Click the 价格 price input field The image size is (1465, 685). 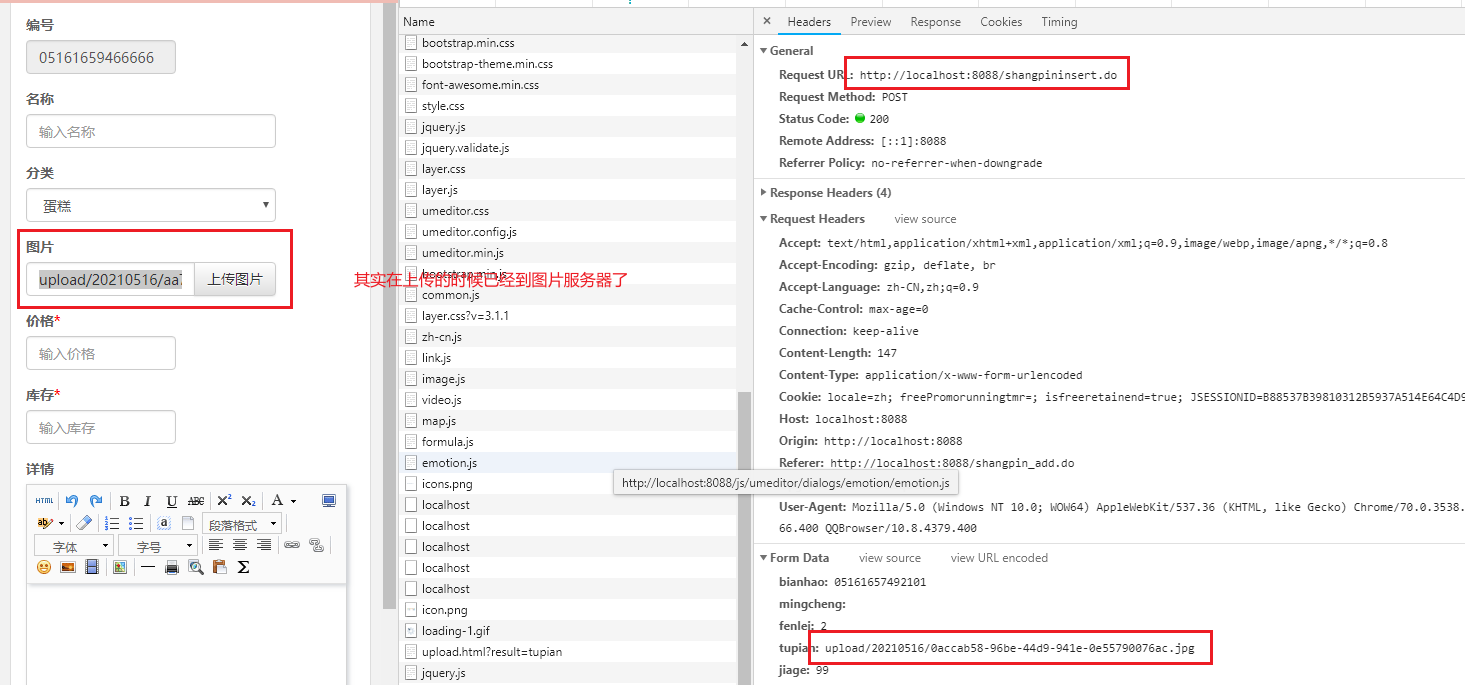(101, 353)
